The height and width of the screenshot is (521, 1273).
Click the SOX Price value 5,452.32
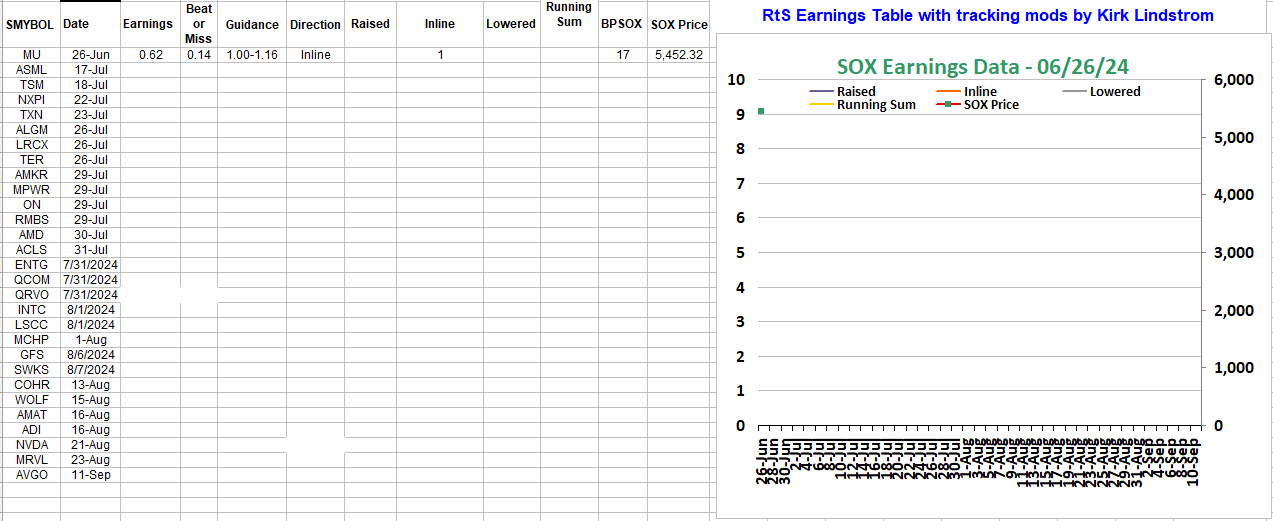point(678,55)
